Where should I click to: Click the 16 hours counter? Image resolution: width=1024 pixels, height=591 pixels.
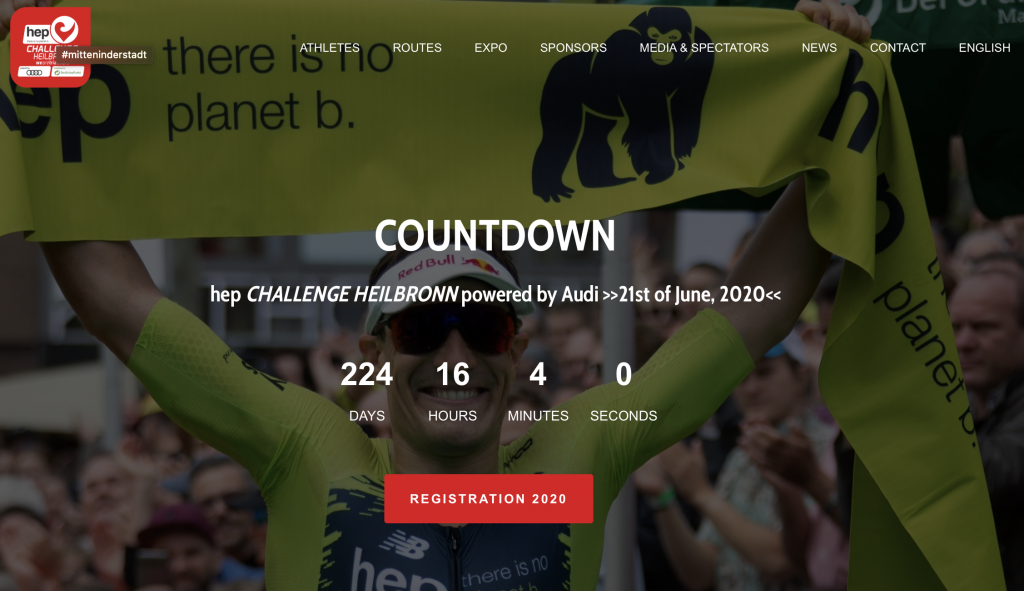coord(452,374)
